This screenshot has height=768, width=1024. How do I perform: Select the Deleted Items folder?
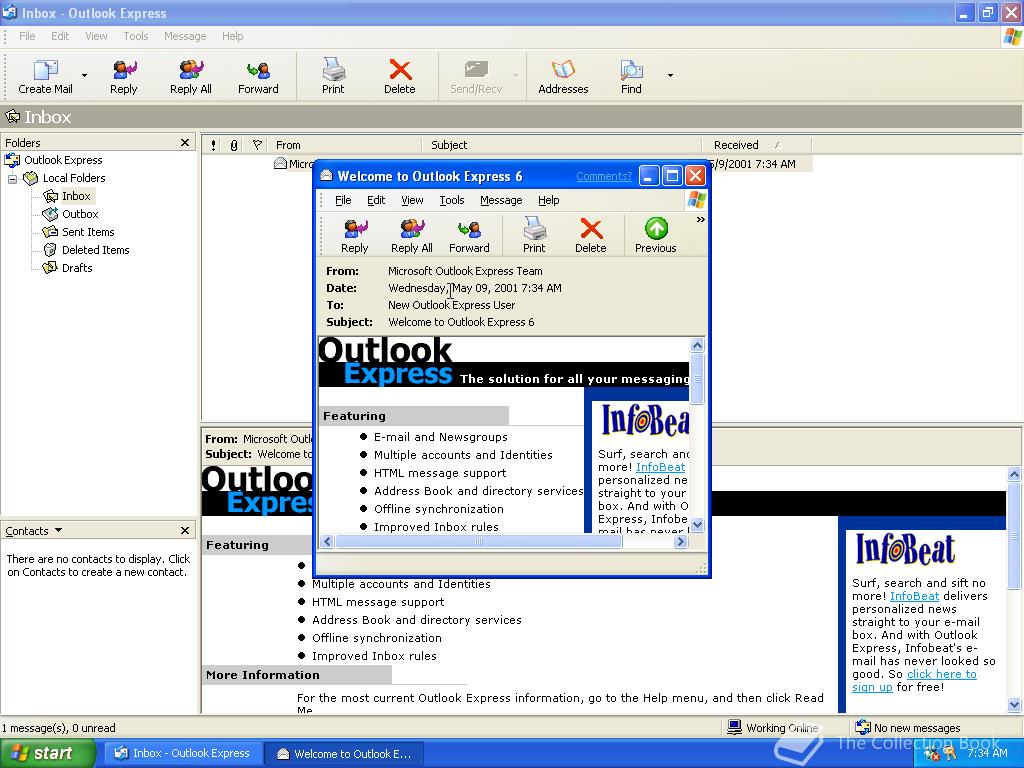[x=95, y=250]
